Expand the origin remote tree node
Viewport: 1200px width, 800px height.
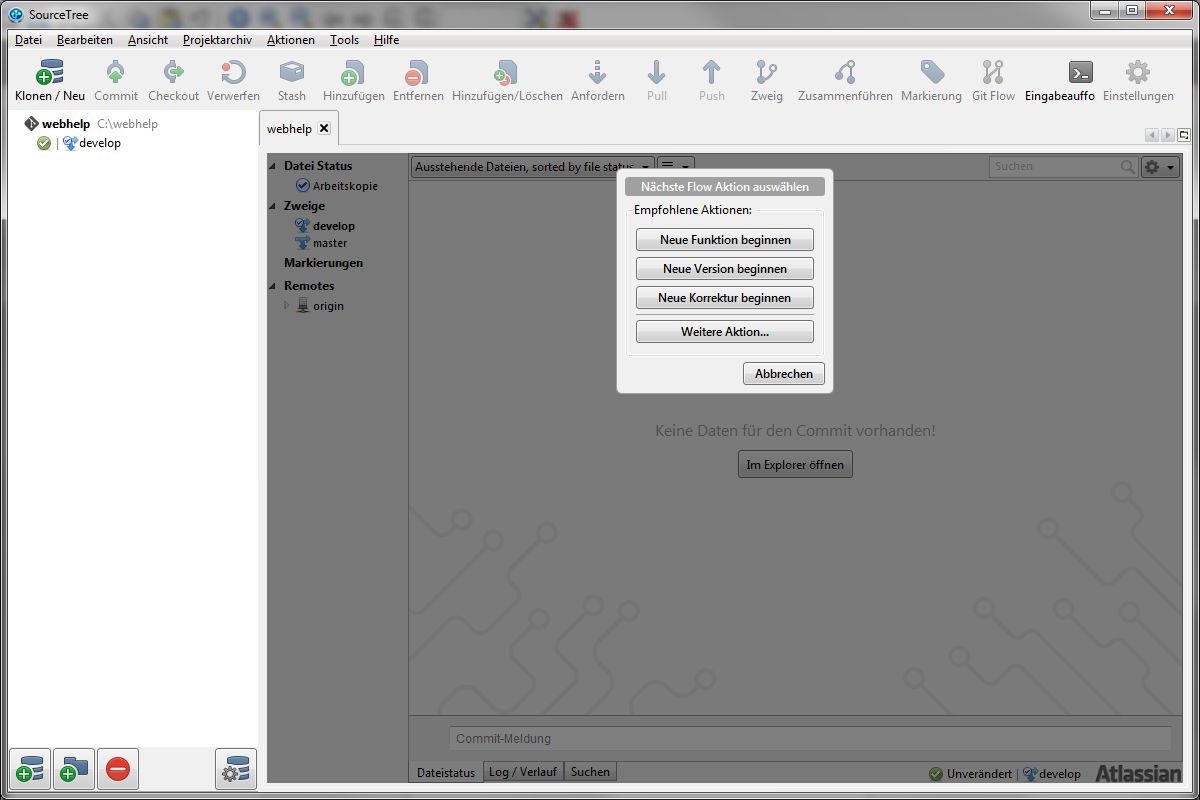coord(286,306)
